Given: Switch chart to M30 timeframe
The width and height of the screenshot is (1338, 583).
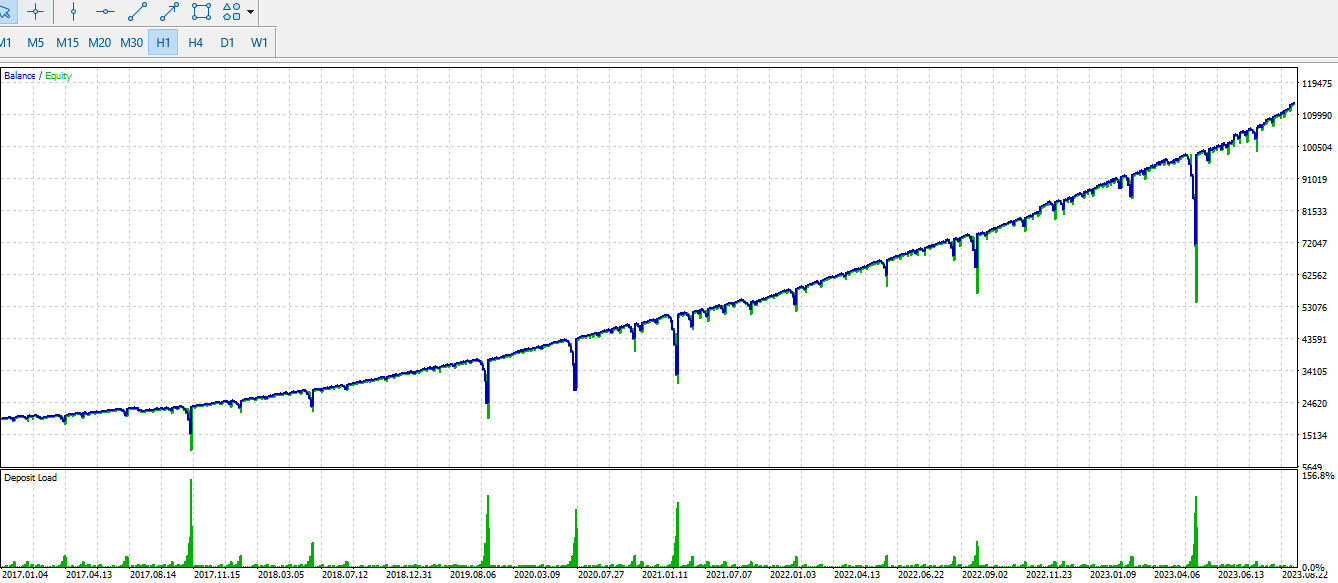Looking at the screenshot, I should coord(132,42).
